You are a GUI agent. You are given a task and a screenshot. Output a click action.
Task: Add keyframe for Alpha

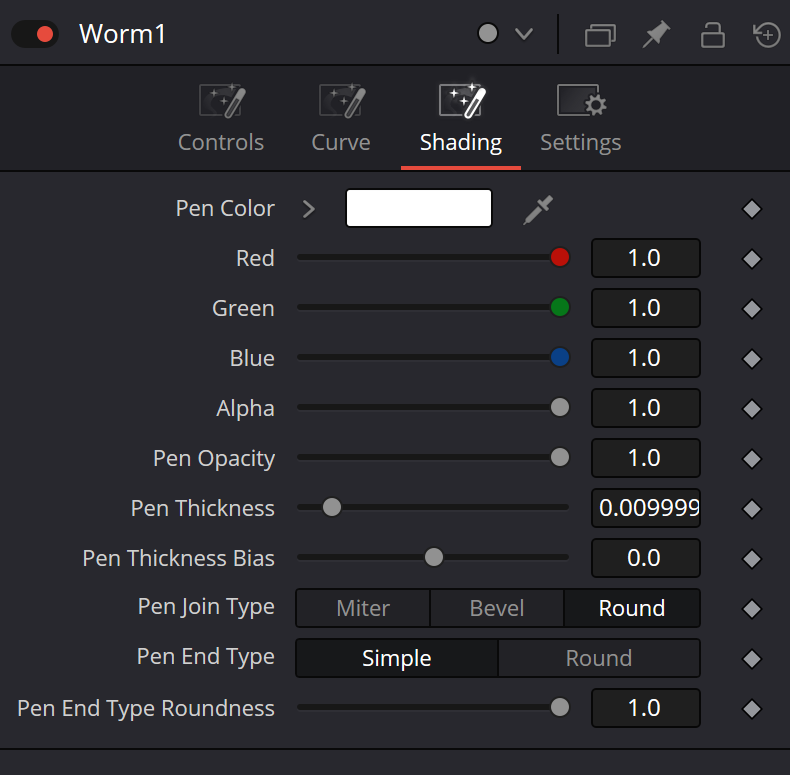[x=752, y=409]
